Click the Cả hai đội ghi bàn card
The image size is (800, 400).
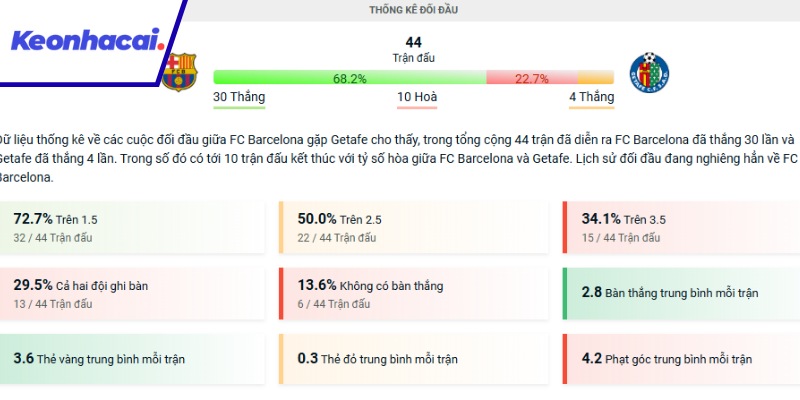coord(130,294)
